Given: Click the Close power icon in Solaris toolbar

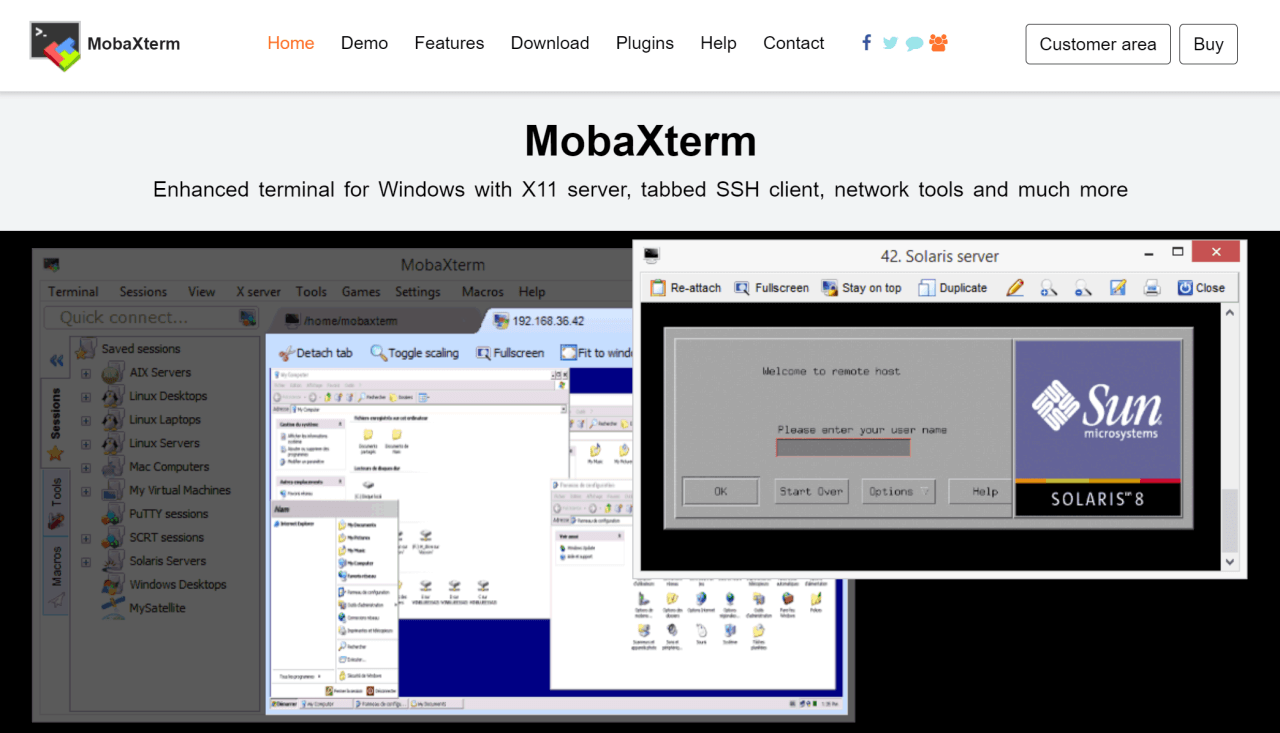Looking at the screenshot, I should tap(1185, 288).
